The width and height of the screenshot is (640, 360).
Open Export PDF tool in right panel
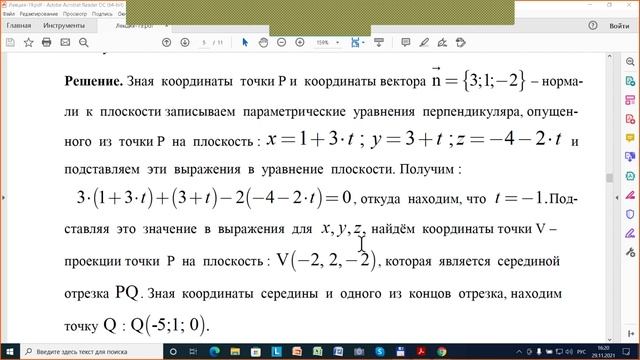click(630, 81)
